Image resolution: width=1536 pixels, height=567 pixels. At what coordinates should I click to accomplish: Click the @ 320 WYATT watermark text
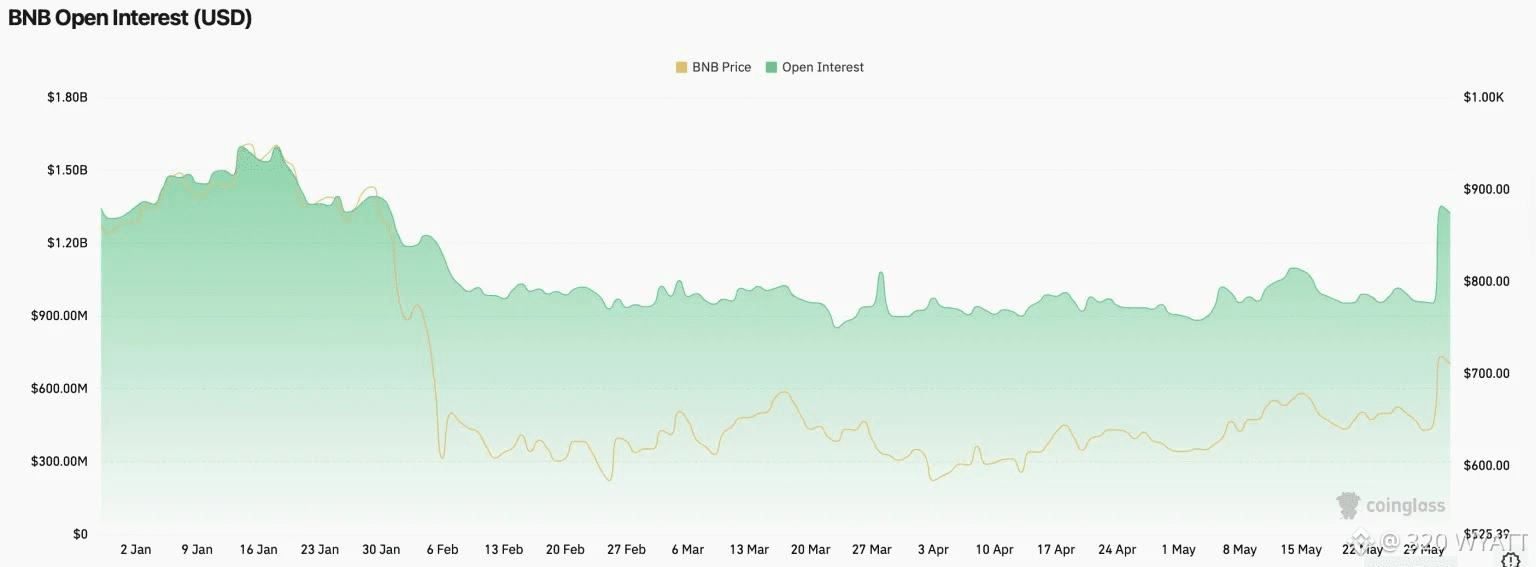tap(1455, 542)
